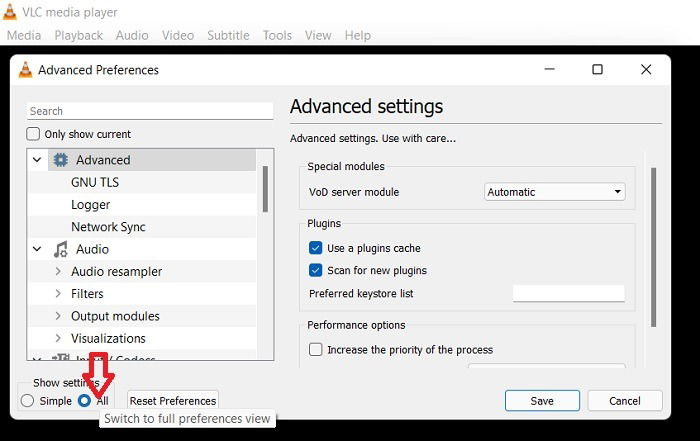Select the Audio music note icon in the tree
This screenshot has width=700, height=441.
[x=61, y=249]
